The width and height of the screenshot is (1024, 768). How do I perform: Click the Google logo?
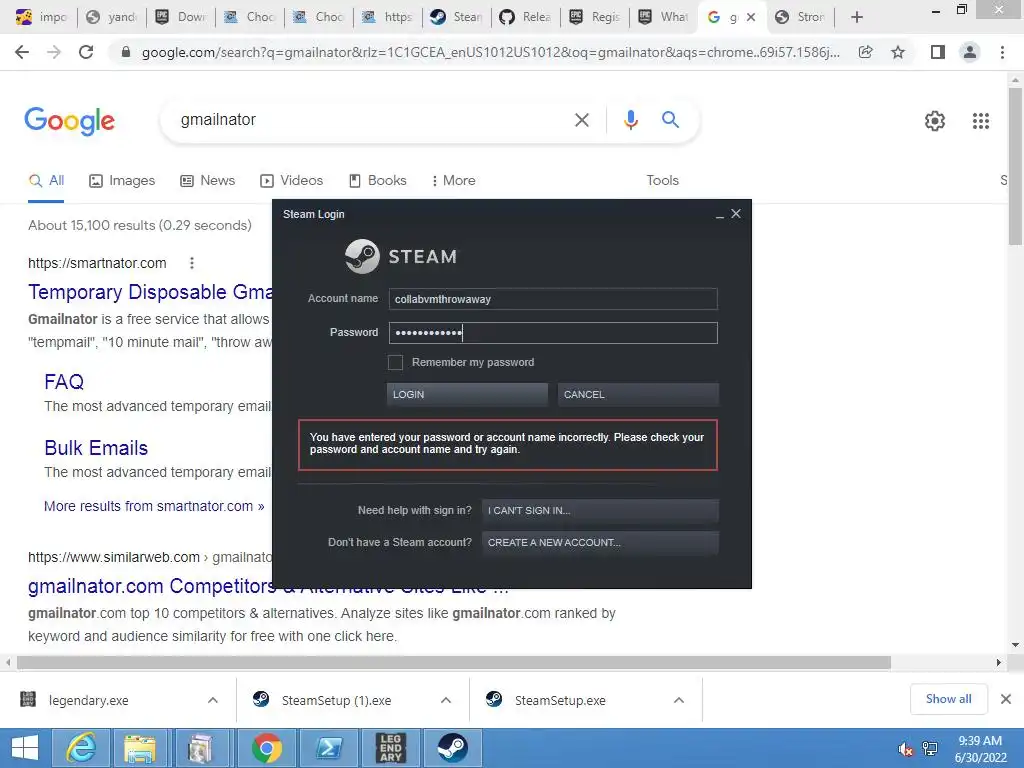pos(70,121)
